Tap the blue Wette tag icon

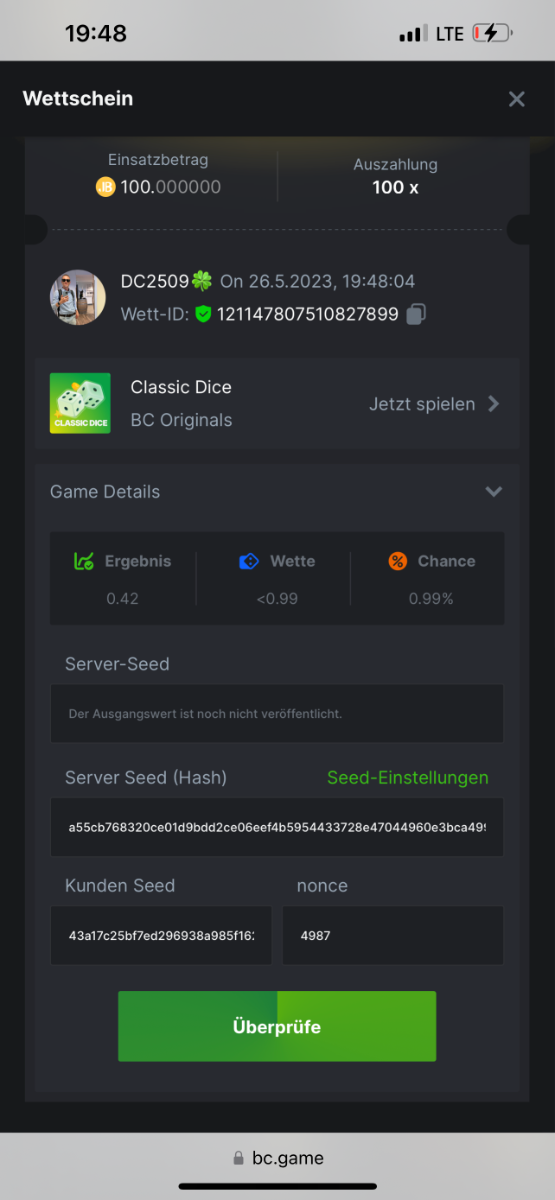[x=249, y=561]
